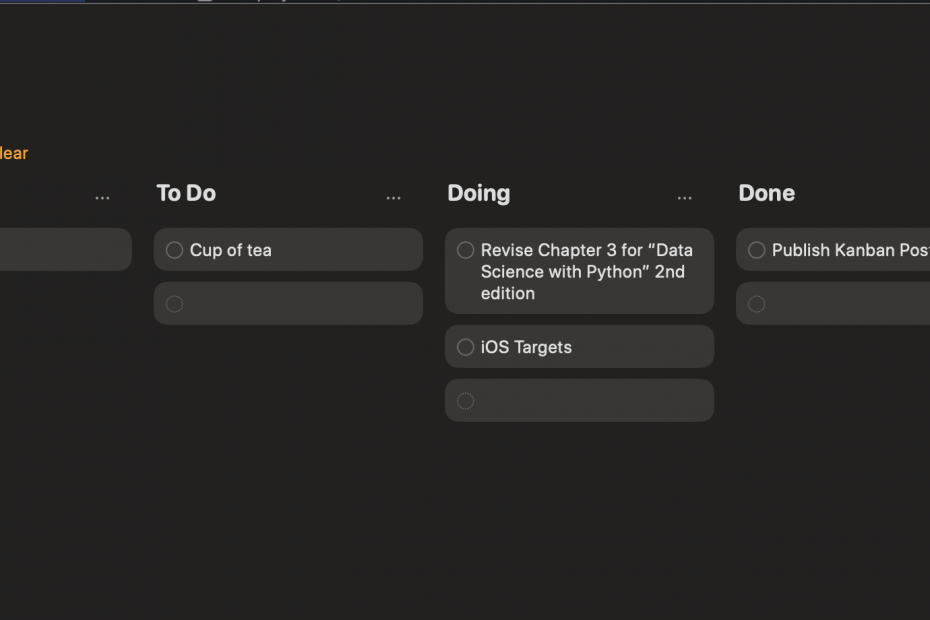Select the Done column heading
930x620 pixels.
[766, 193]
